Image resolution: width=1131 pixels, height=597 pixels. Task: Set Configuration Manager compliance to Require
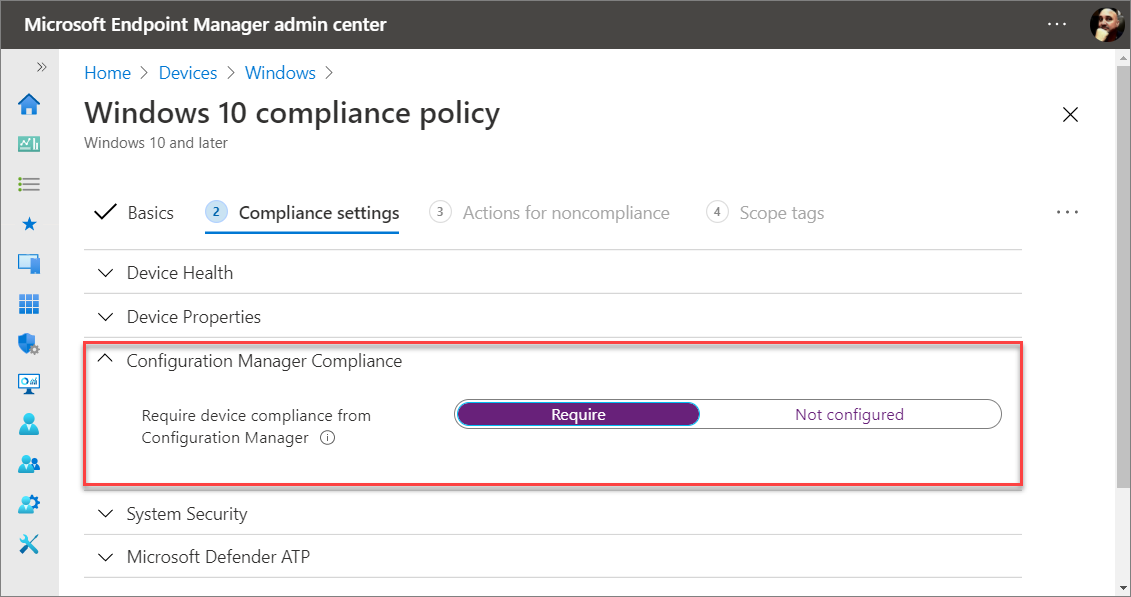(x=578, y=415)
